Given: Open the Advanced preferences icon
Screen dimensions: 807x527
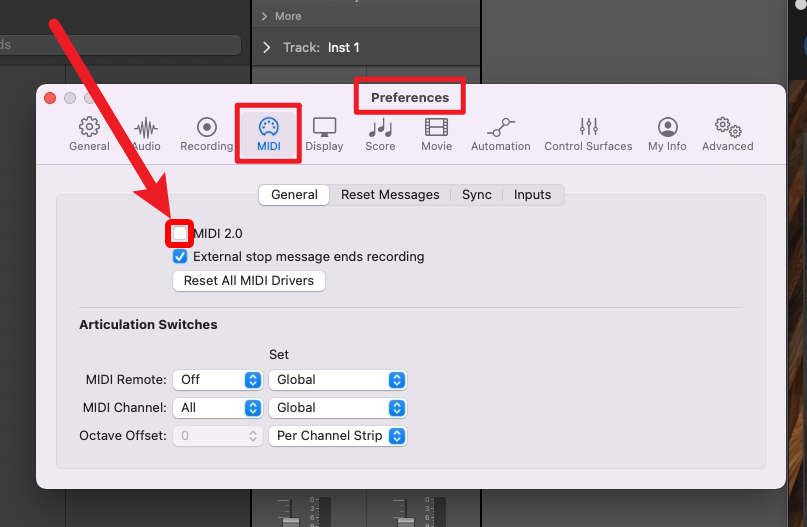Looking at the screenshot, I should pyautogui.click(x=727, y=134).
